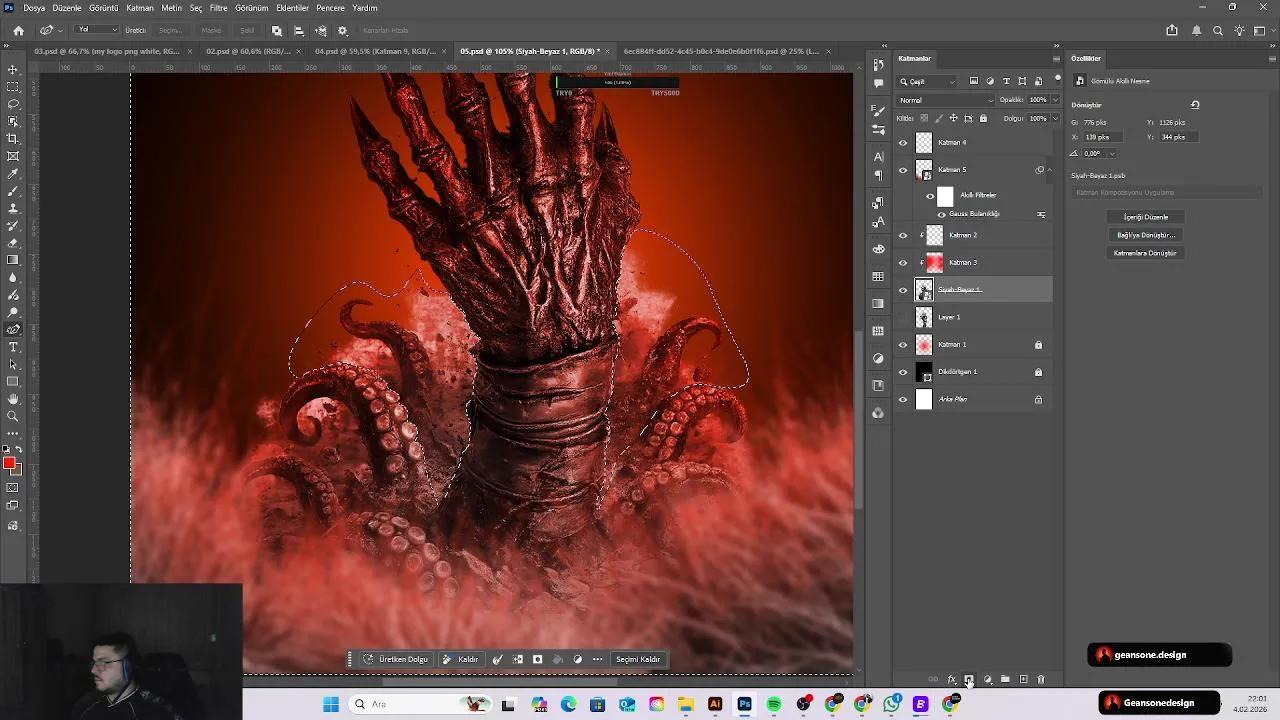Open the Windows Start menu

coord(331,704)
